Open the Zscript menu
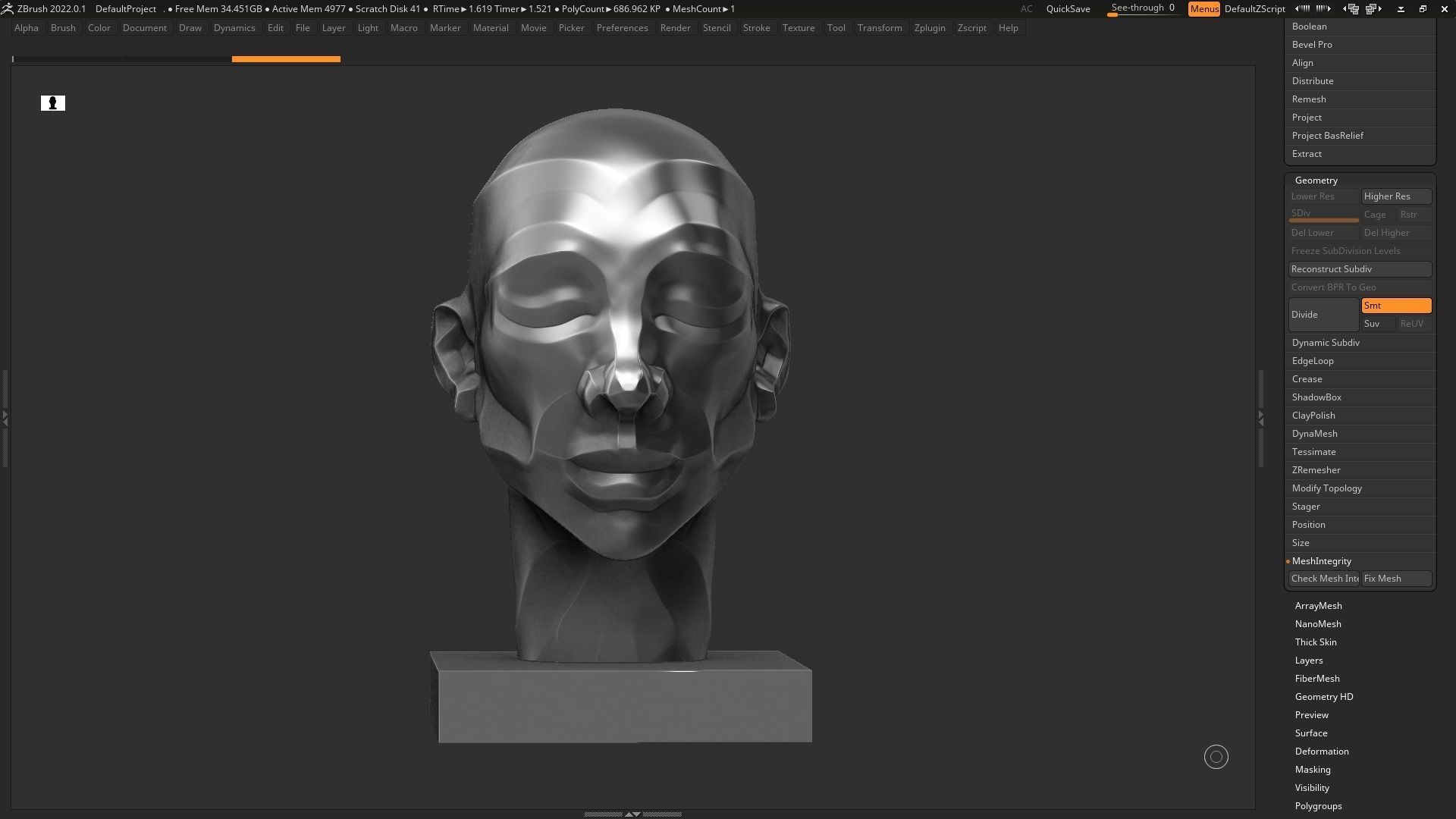Screen dimensions: 1456x819 (971, 28)
